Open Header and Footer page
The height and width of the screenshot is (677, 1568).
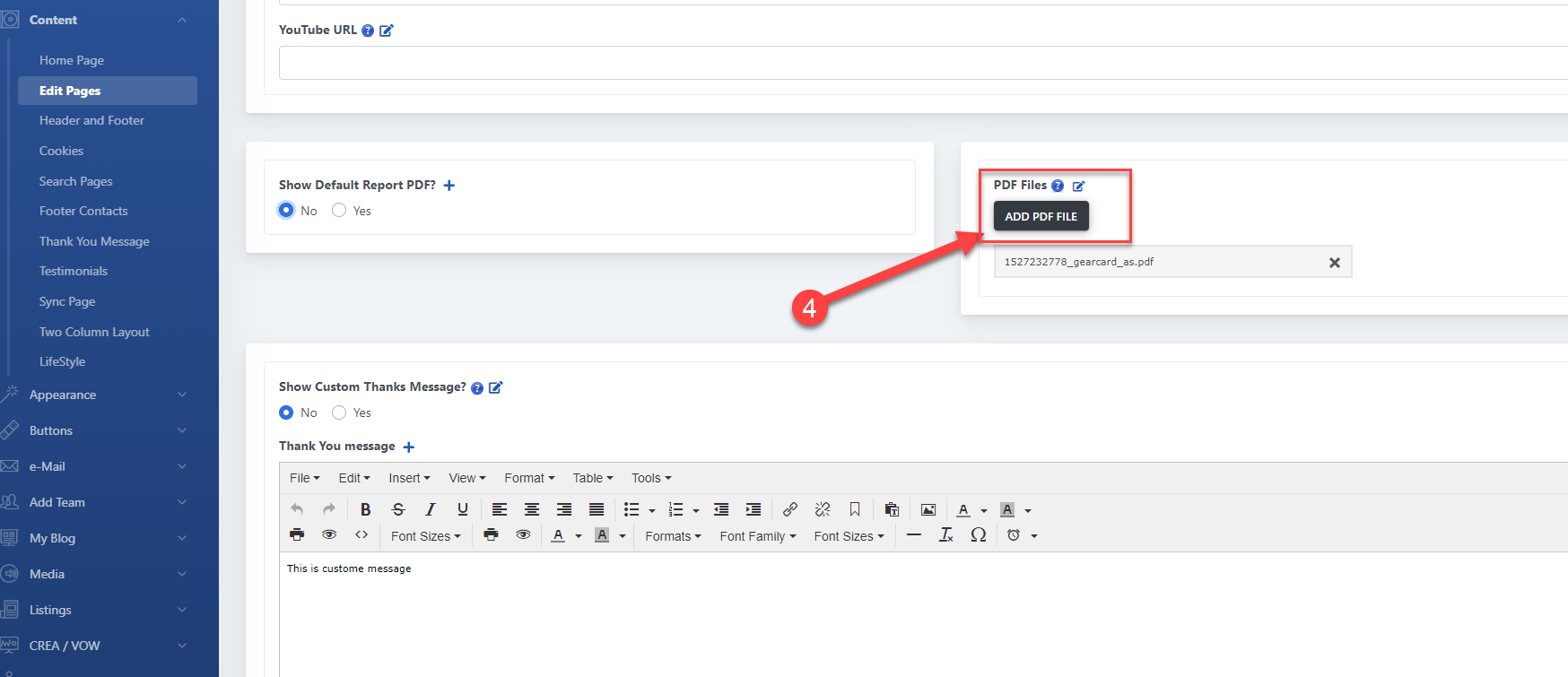(x=91, y=120)
